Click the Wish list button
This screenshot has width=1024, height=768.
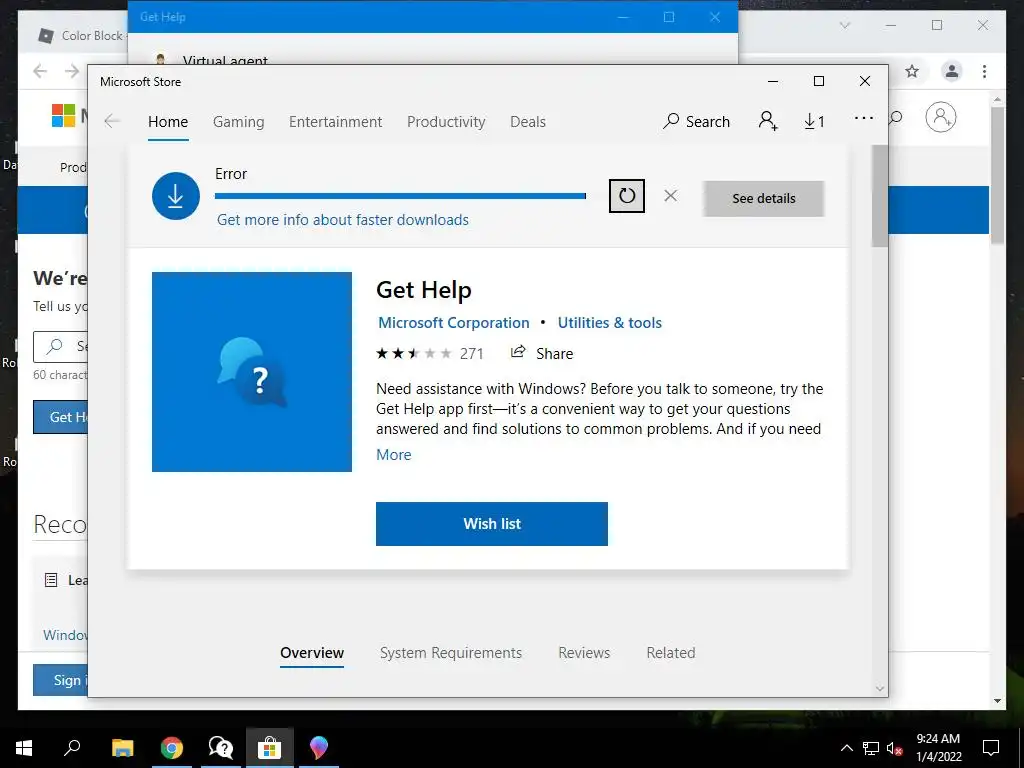pyautogui.click(x=492, y=524)
